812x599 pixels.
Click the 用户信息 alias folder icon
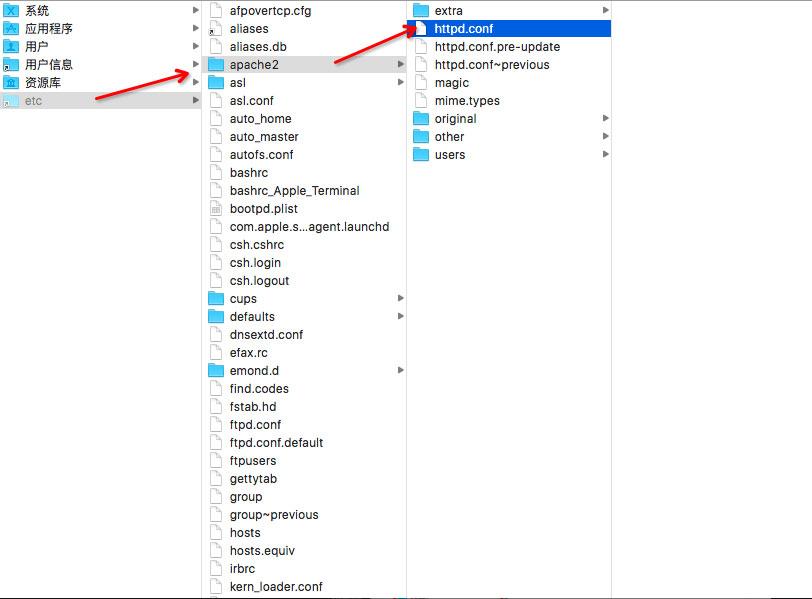coord(10,65)
